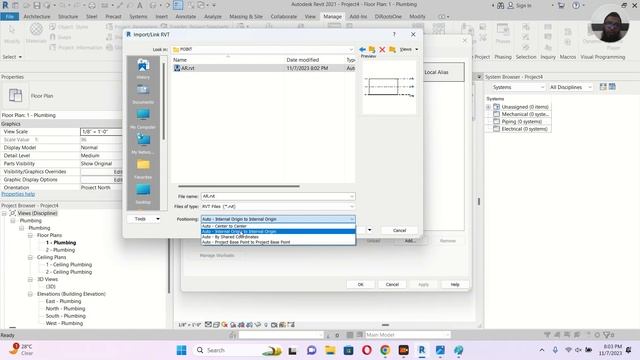Toggle the Electrical systems checkbox in System Browser
The width and height of the screenshot is (640, 360).
coord(496,129)
